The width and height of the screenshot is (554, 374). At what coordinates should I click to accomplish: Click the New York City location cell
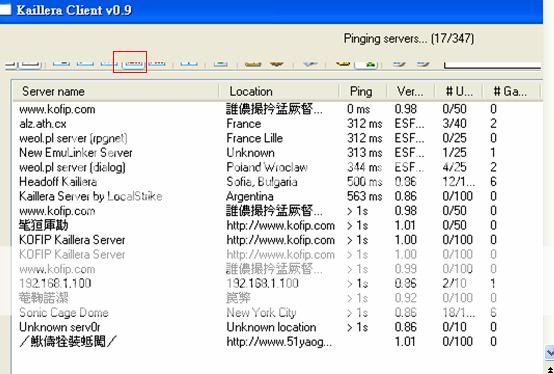[x=261, y=313]
